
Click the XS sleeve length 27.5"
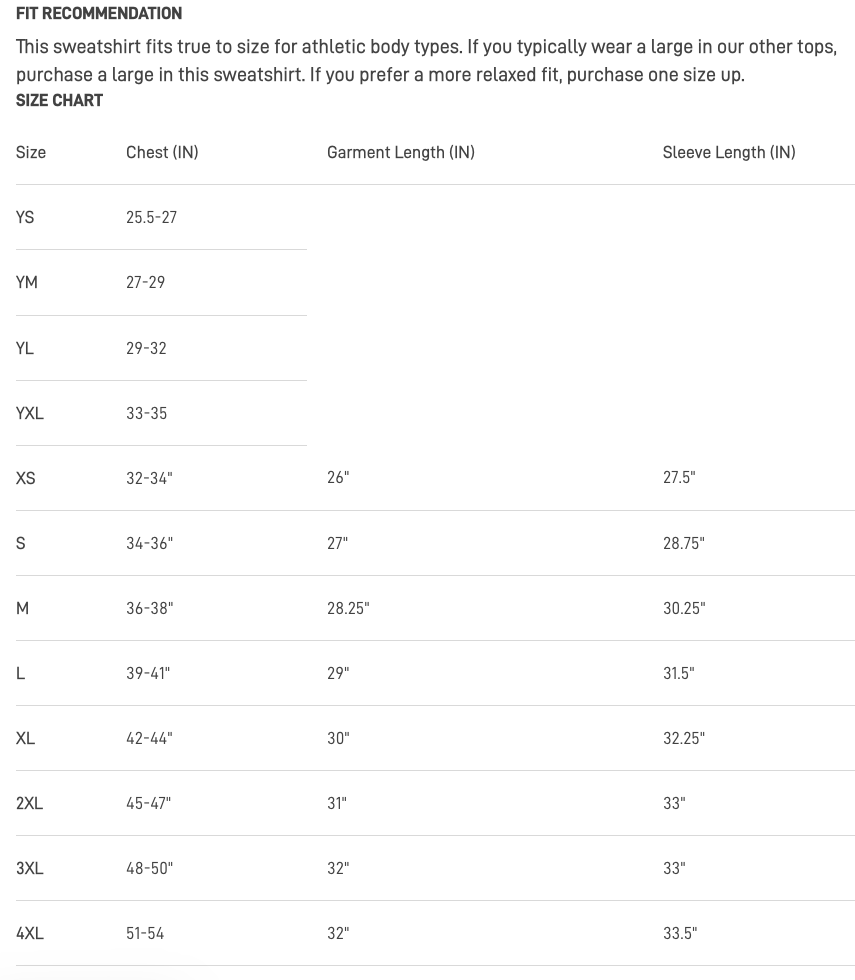(679, 478)
